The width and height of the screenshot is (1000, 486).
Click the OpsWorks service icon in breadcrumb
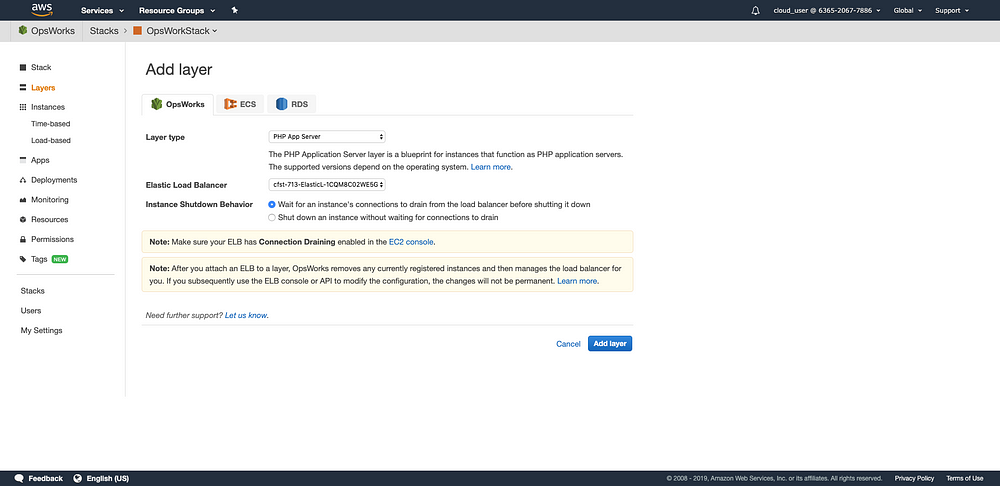(x=23, y=31)
